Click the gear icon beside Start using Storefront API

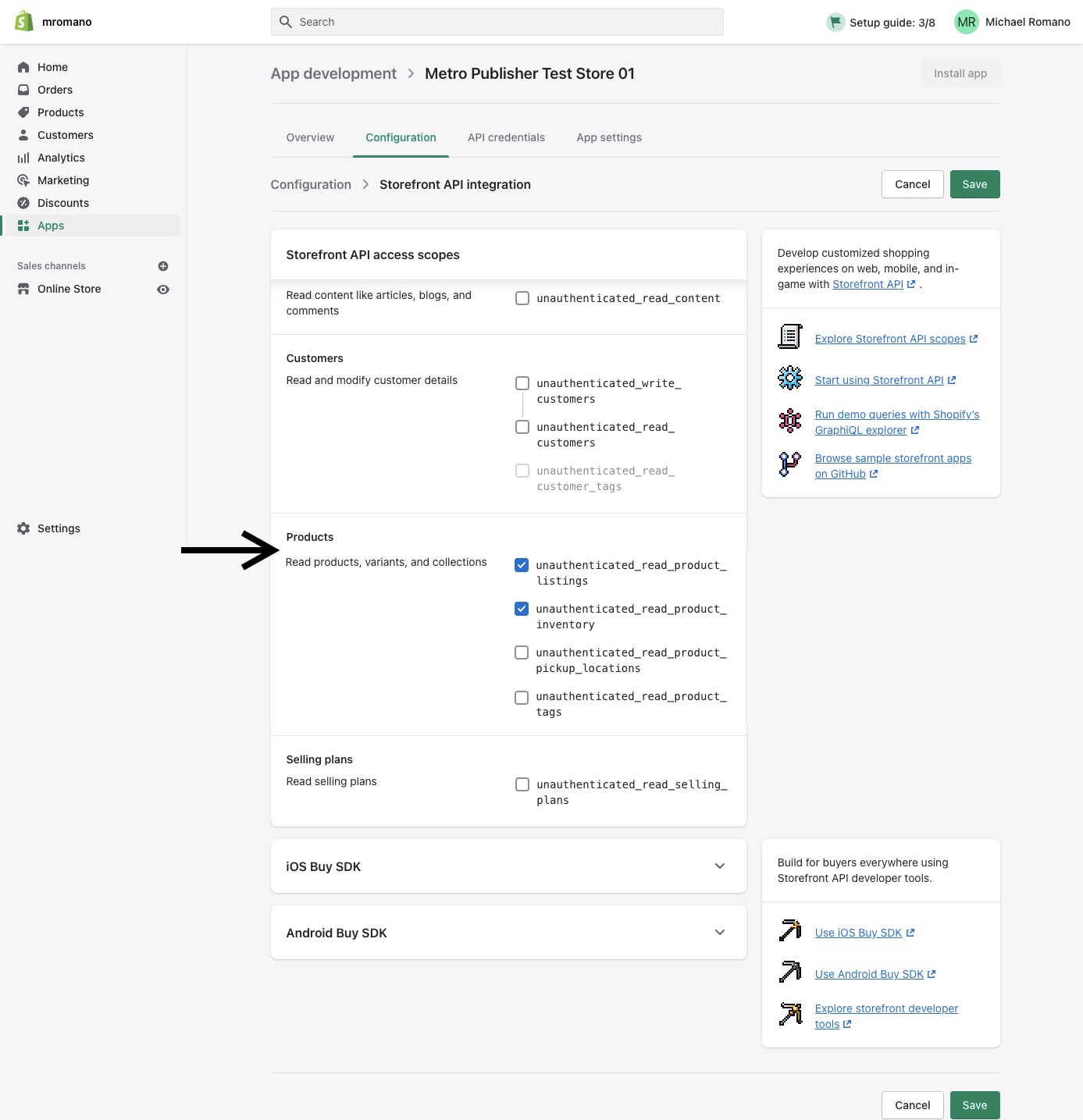790,378
